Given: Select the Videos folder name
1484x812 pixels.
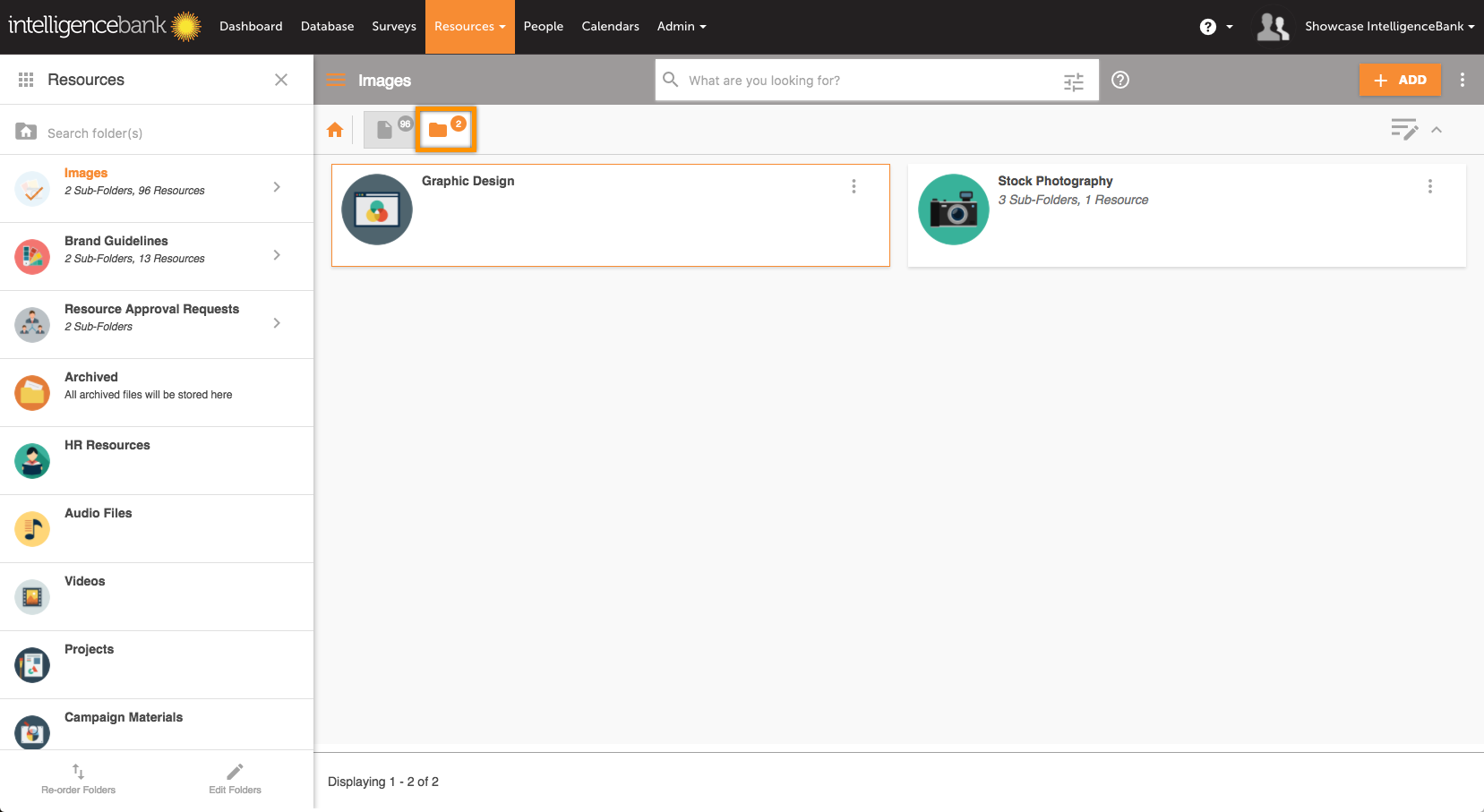Looking at the screenshot, I should (x=85, y=581).
